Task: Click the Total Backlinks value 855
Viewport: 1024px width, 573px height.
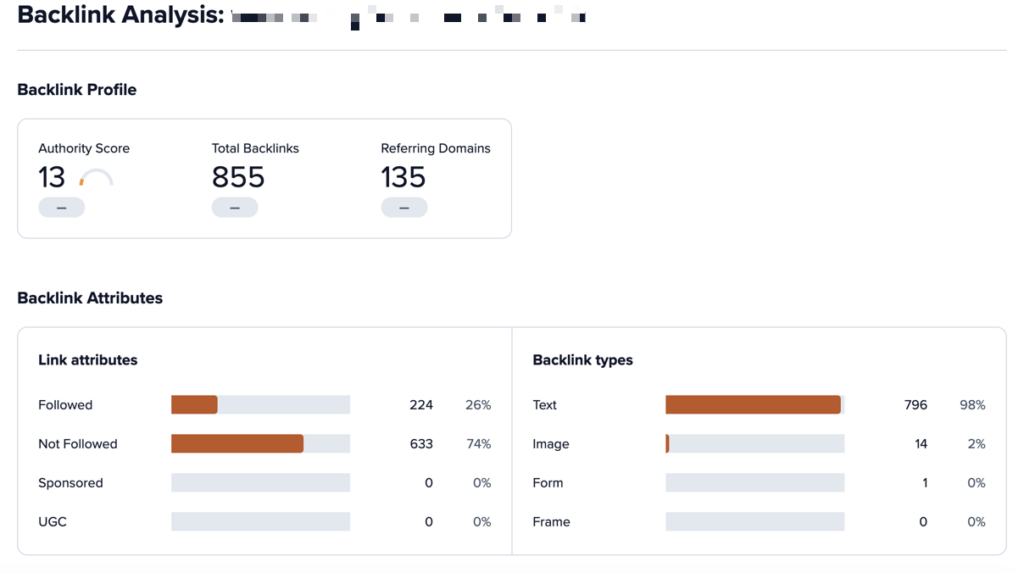Action: [238, 178]
